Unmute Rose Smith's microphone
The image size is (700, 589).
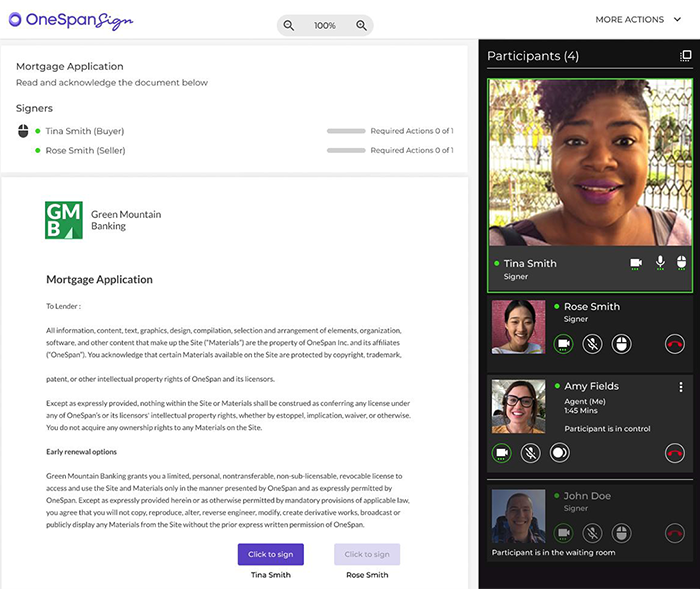(592, 344)
